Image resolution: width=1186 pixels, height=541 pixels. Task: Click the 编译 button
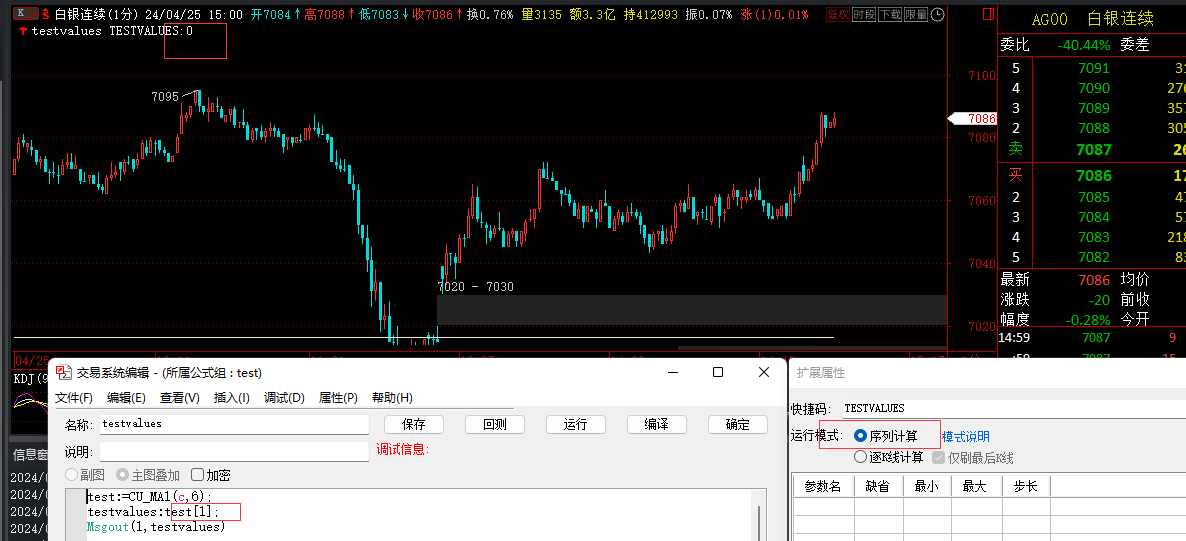657,424
